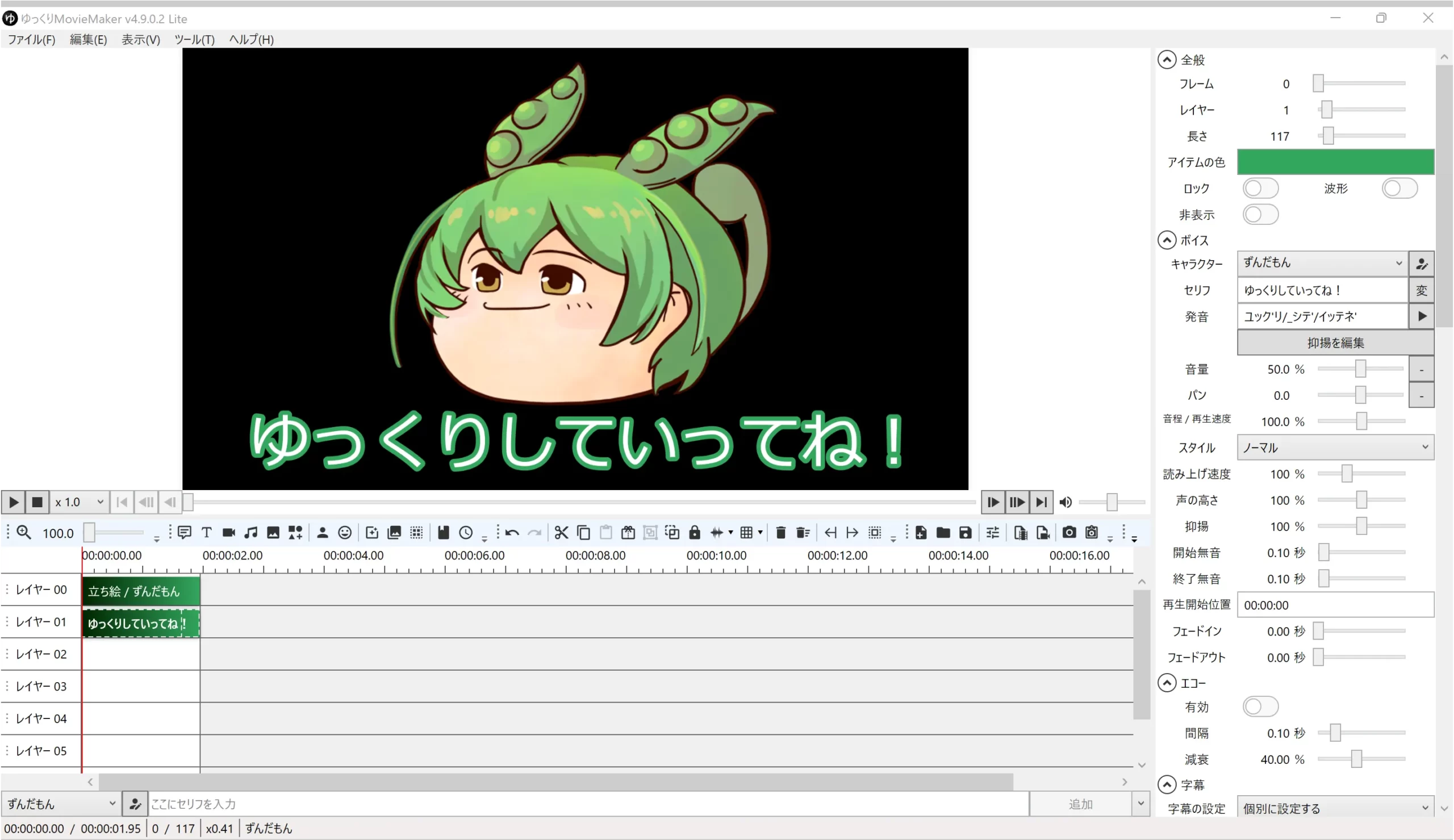This screenshot has width=1454, height=840.
Task: Click the undo arrow in the timeline toolbar
Action: 512,533
